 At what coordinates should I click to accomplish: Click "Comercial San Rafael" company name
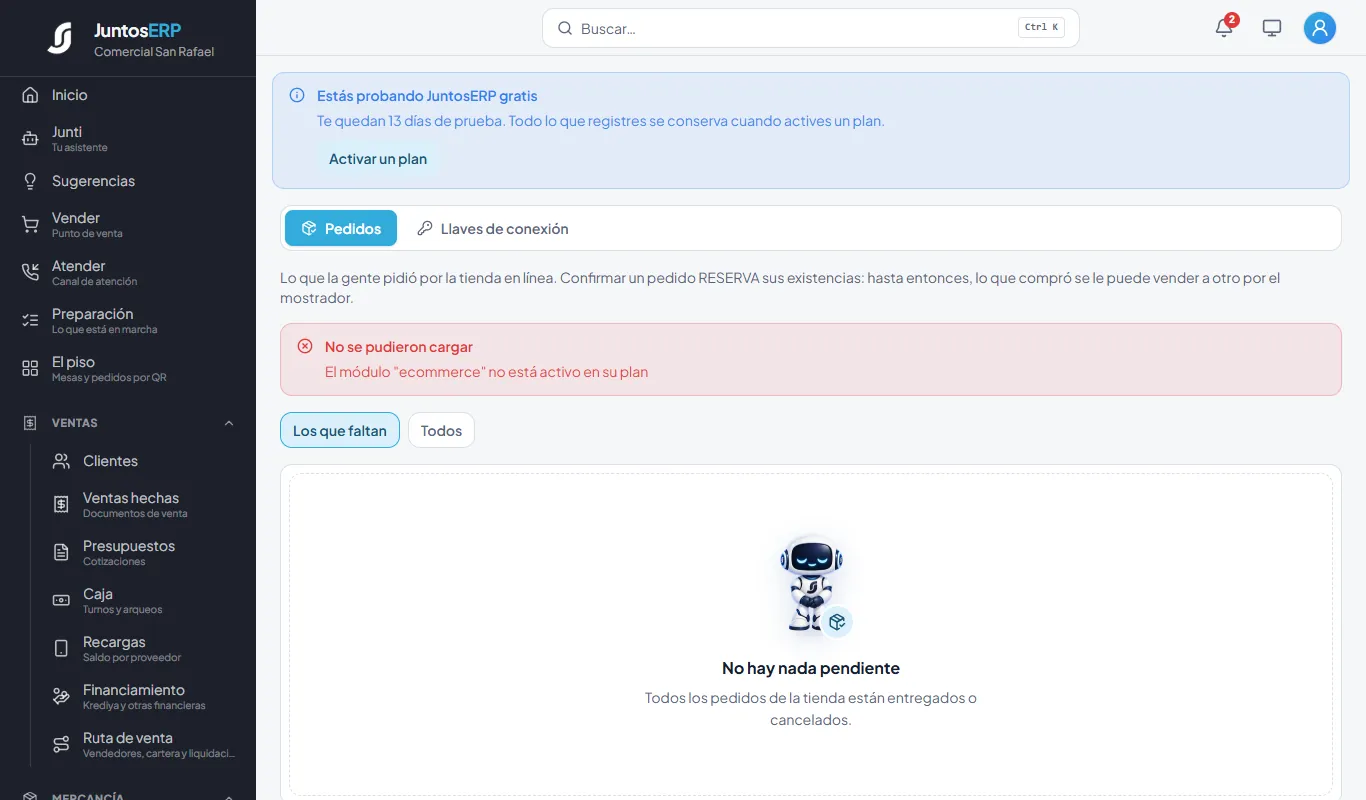point(154,52)
